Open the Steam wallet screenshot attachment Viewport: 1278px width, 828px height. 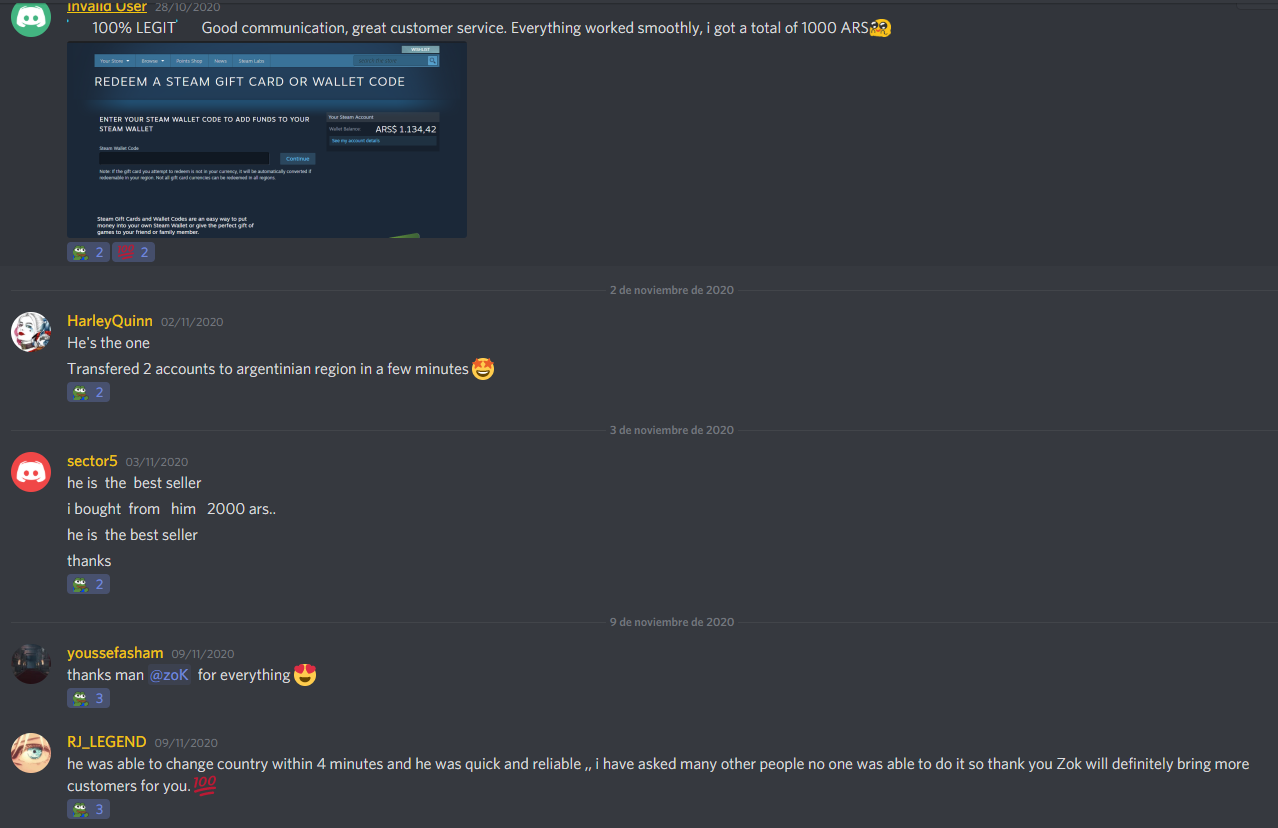pyautogui.click(x=267, y=140)
